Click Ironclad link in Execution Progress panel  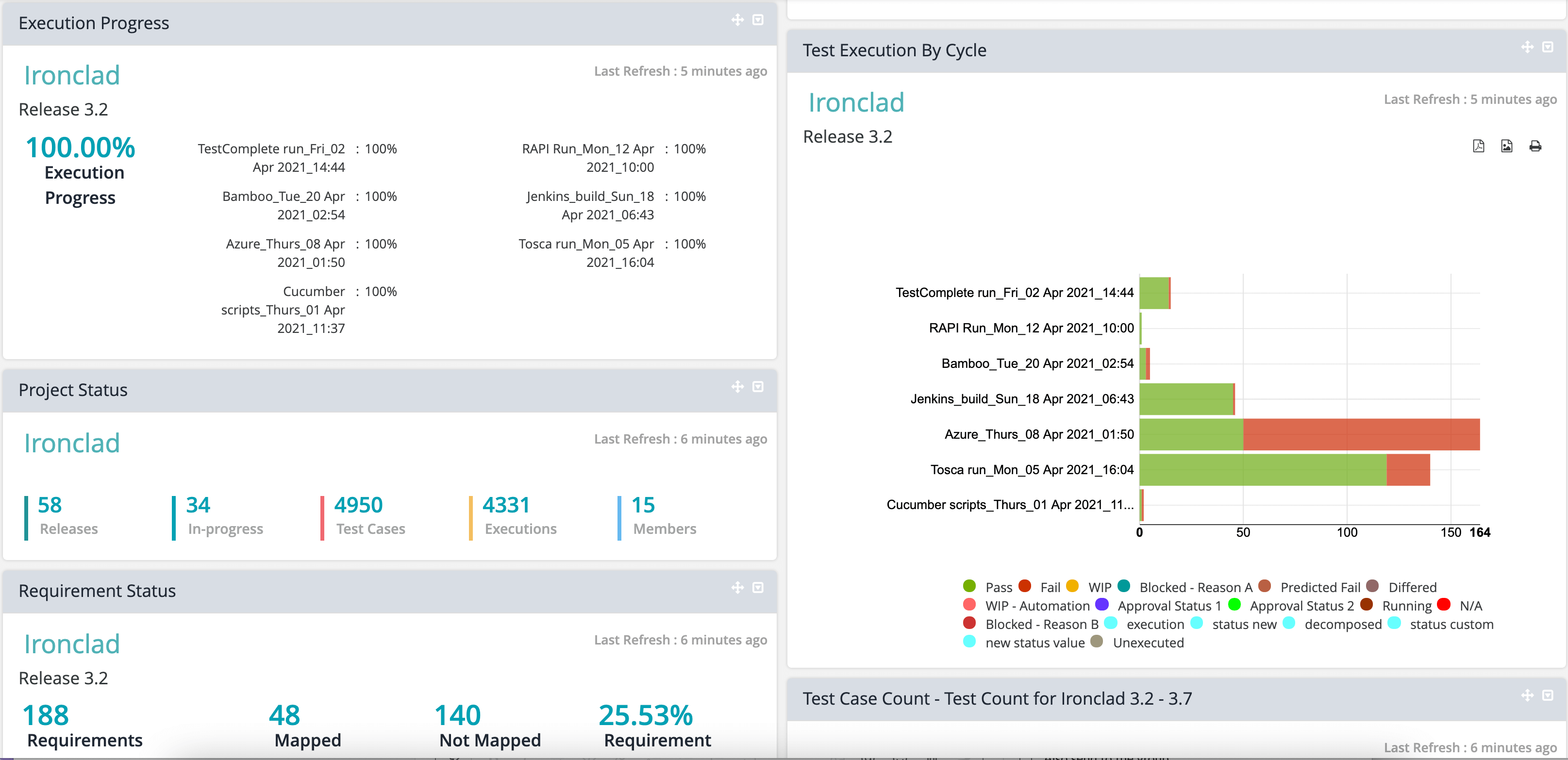pos(72,75)
